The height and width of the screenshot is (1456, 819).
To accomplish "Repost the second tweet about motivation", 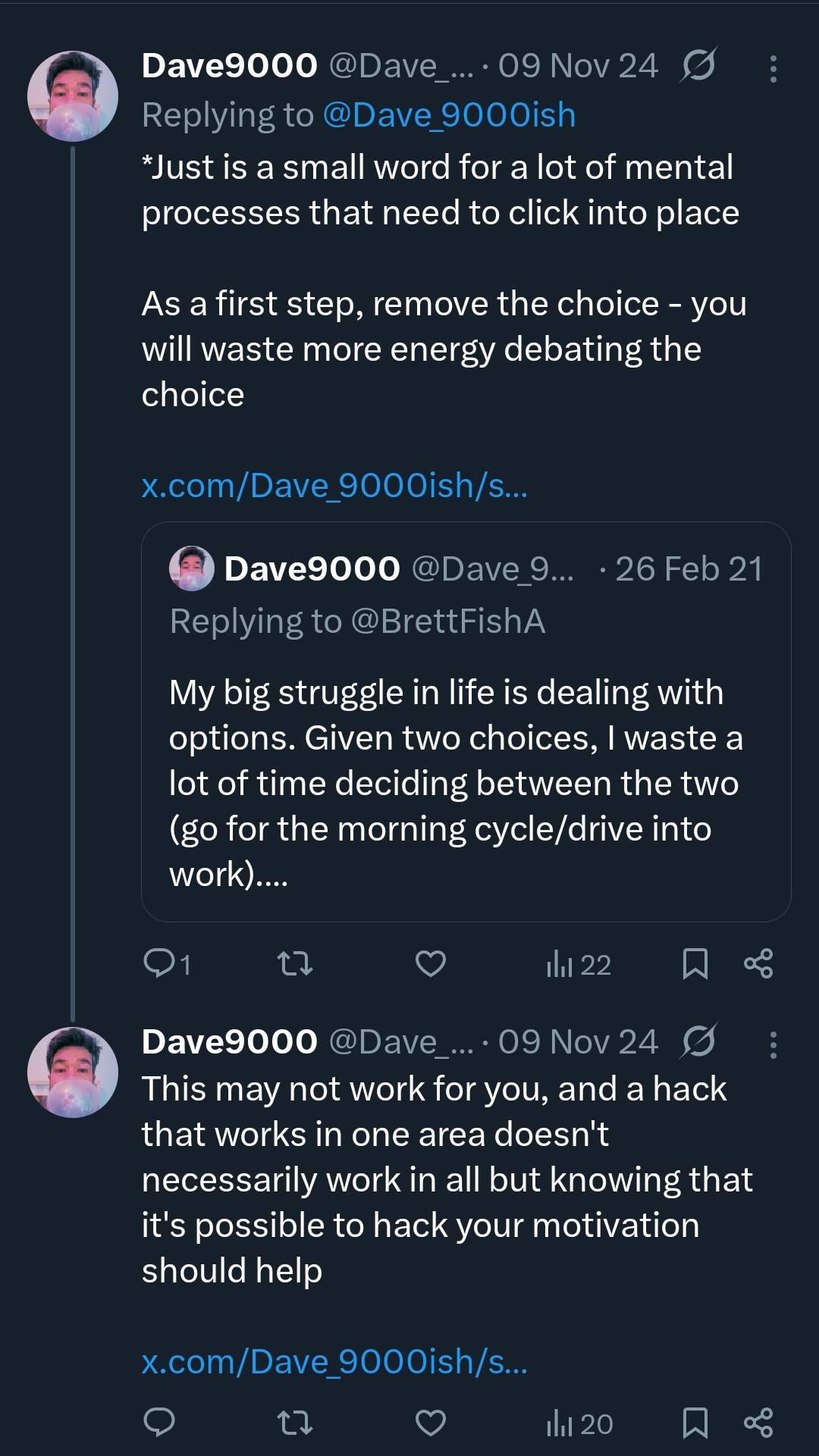I will tap(295, 1423).
